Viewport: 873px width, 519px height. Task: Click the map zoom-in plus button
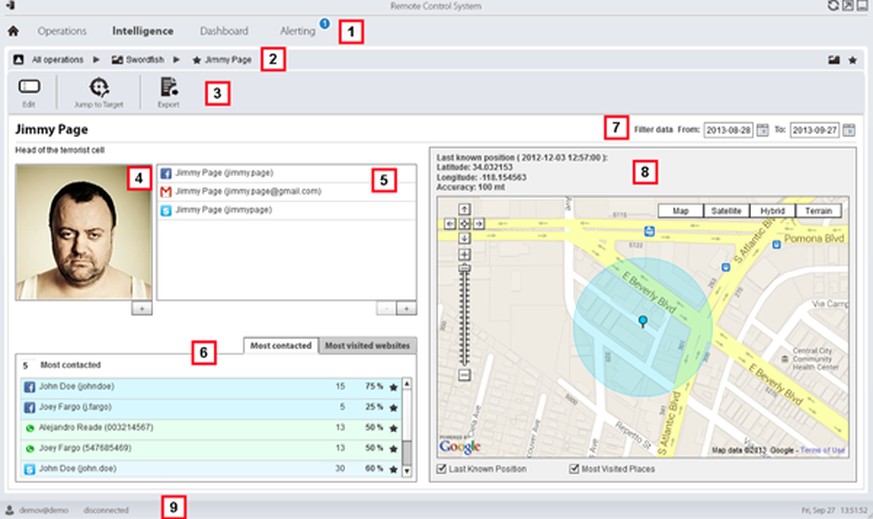(463, 255)
